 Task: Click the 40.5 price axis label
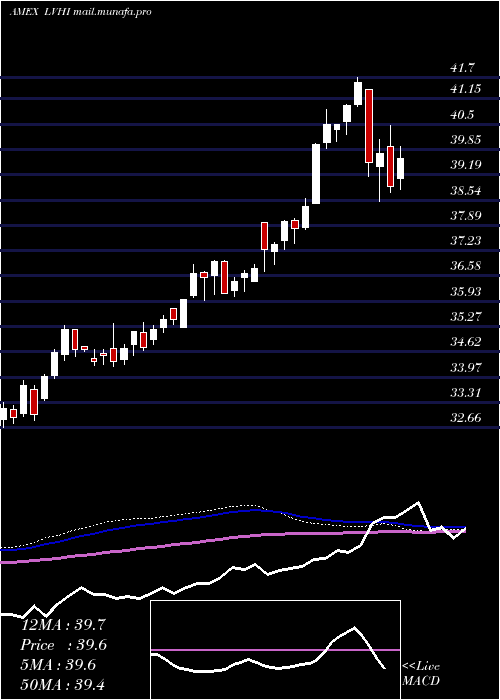[x=462, y=115]
